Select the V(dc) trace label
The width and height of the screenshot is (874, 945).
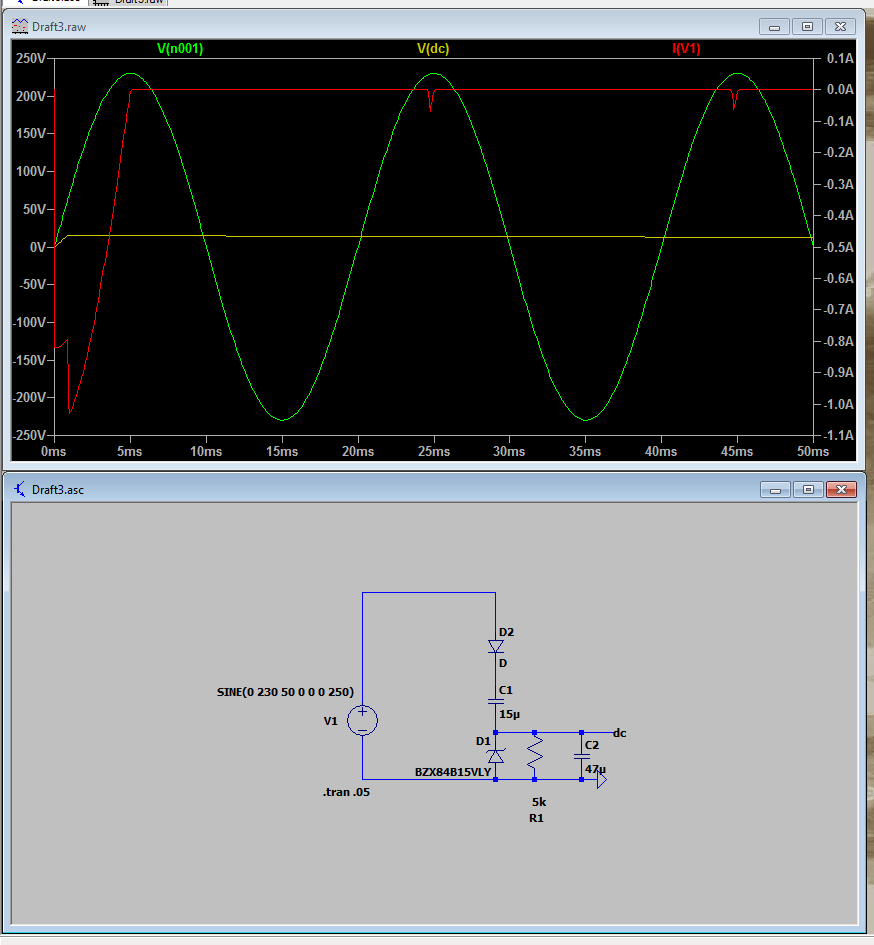coord(433,48)
